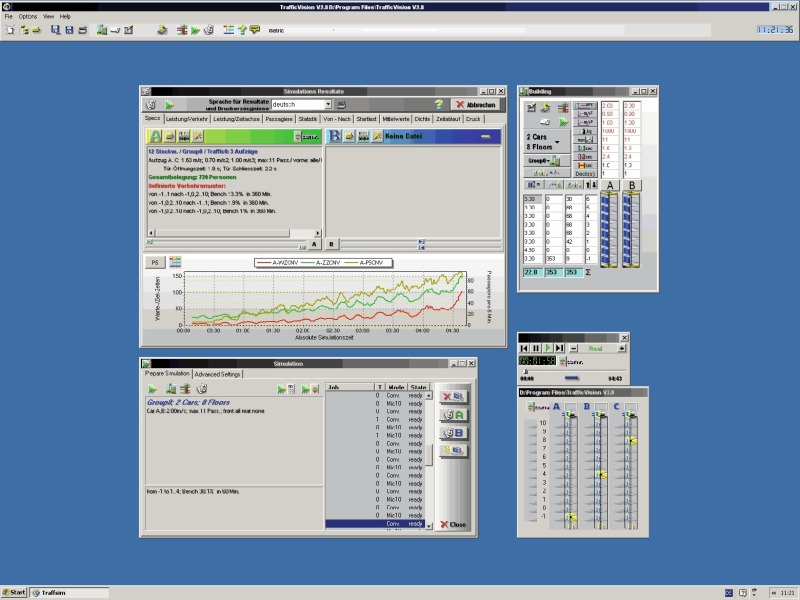The height and width of the screenshot is (600, 800).
Task: Click the Traffsim taskbar button
Action: pyautogui.click(x=69, y=592)
